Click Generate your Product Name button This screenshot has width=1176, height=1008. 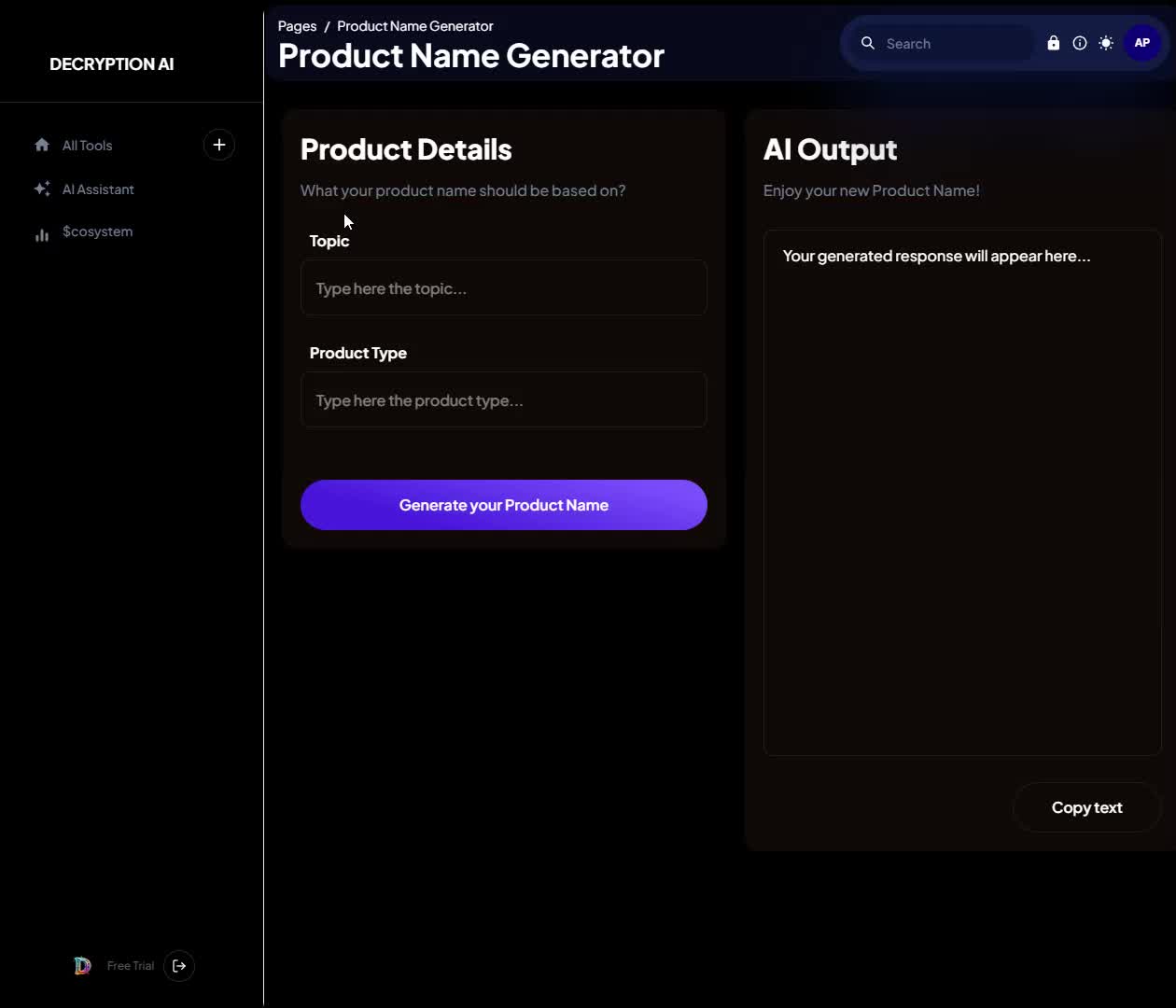[x=504, y=505]
